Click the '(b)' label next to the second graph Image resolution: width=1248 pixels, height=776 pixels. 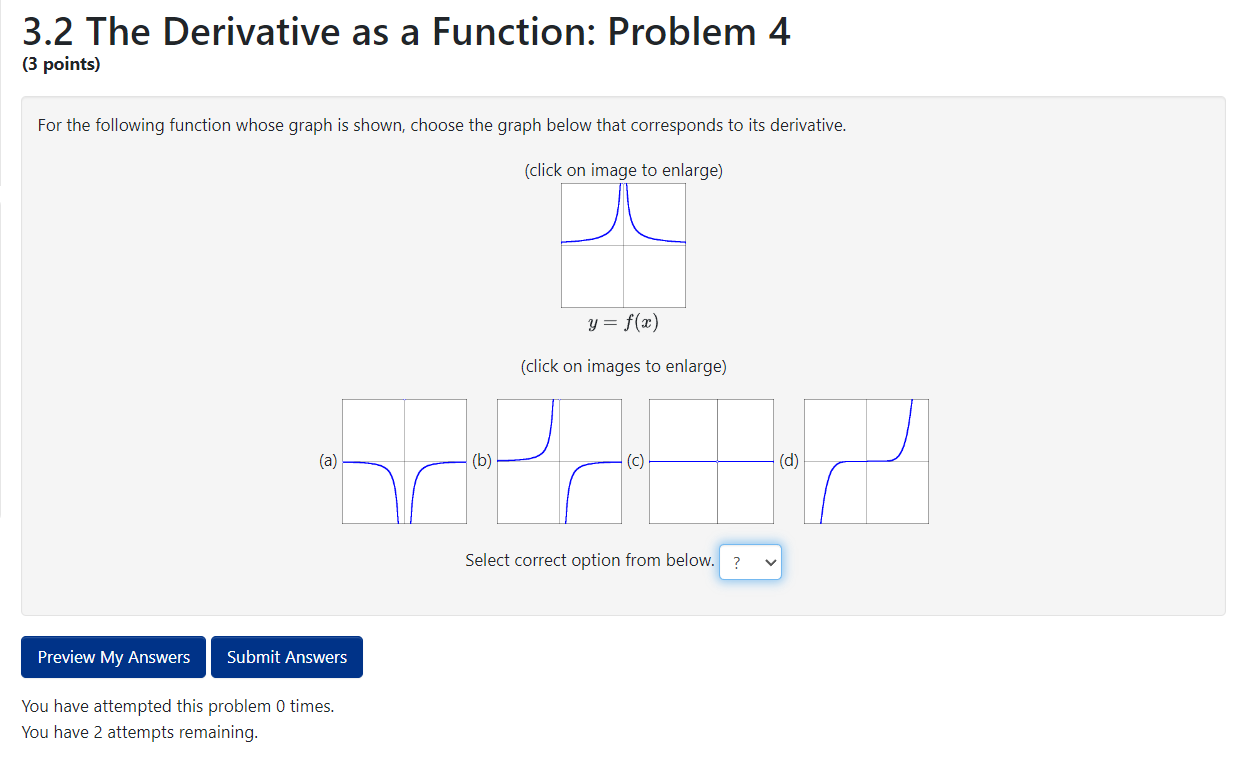tap(482, 461)
